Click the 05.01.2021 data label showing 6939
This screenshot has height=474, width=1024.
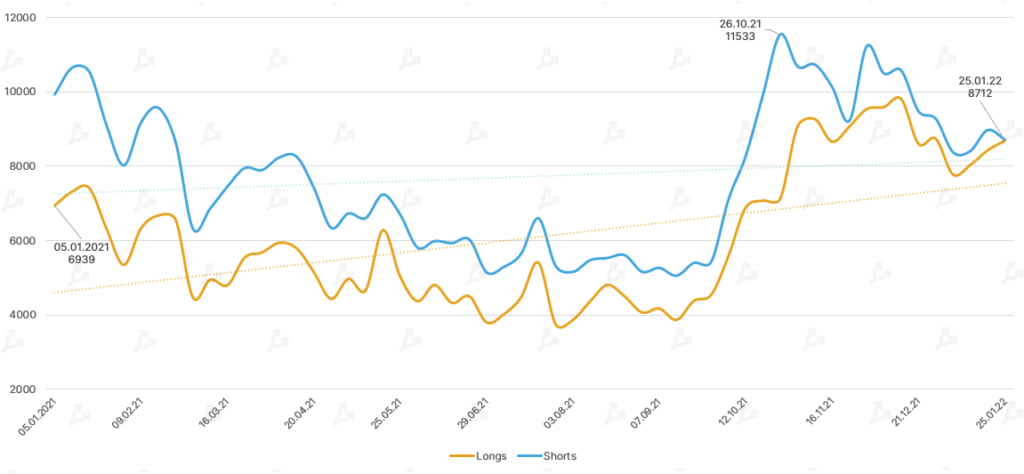84,251
